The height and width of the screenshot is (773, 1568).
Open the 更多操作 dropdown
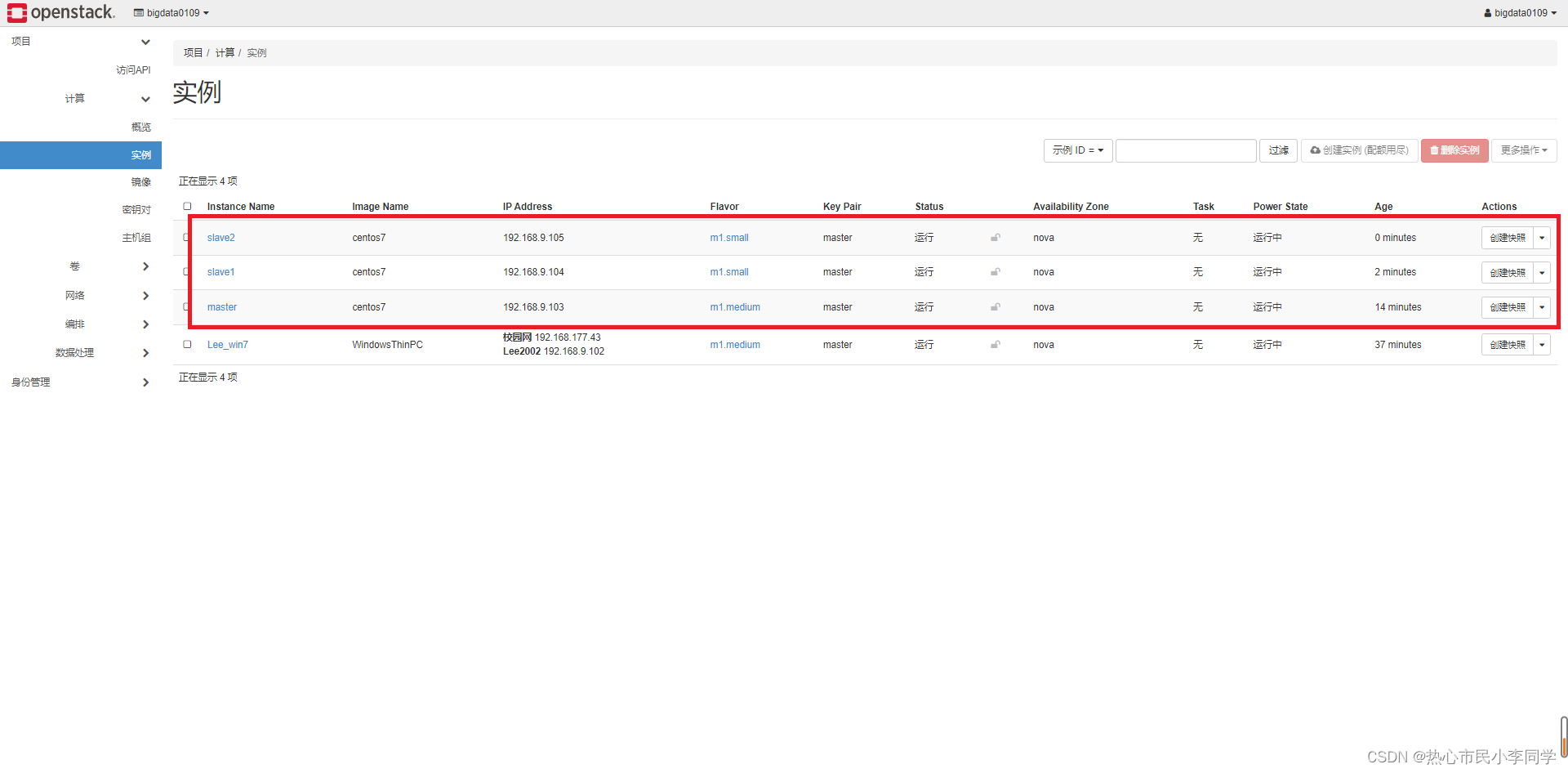tap(1524, 150)
